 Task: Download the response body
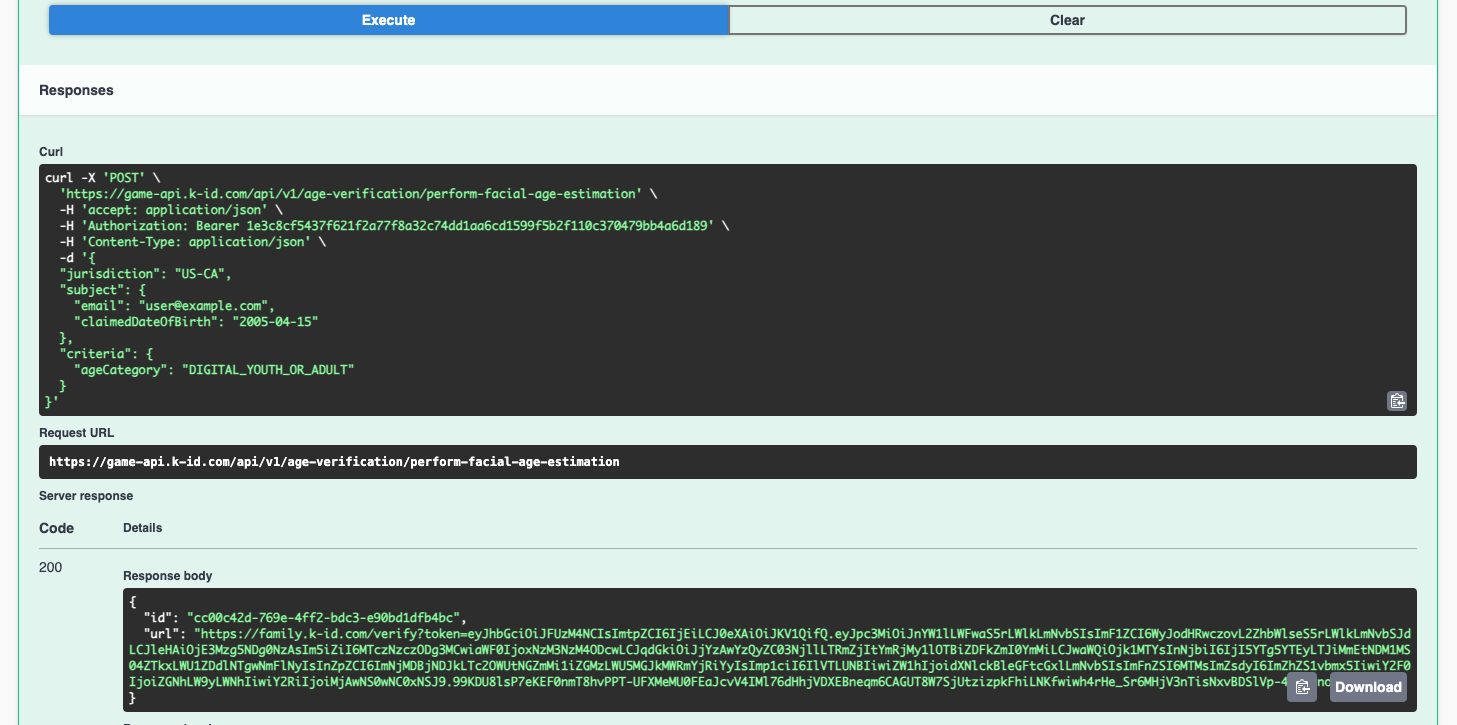(1367, 687)
